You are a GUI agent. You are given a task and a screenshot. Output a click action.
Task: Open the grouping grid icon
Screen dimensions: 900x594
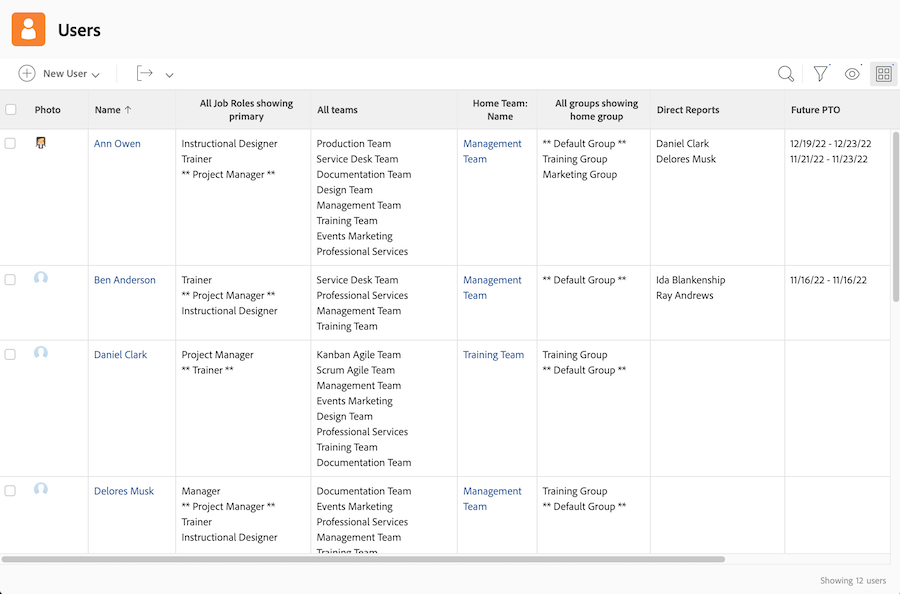coord(883,73)
